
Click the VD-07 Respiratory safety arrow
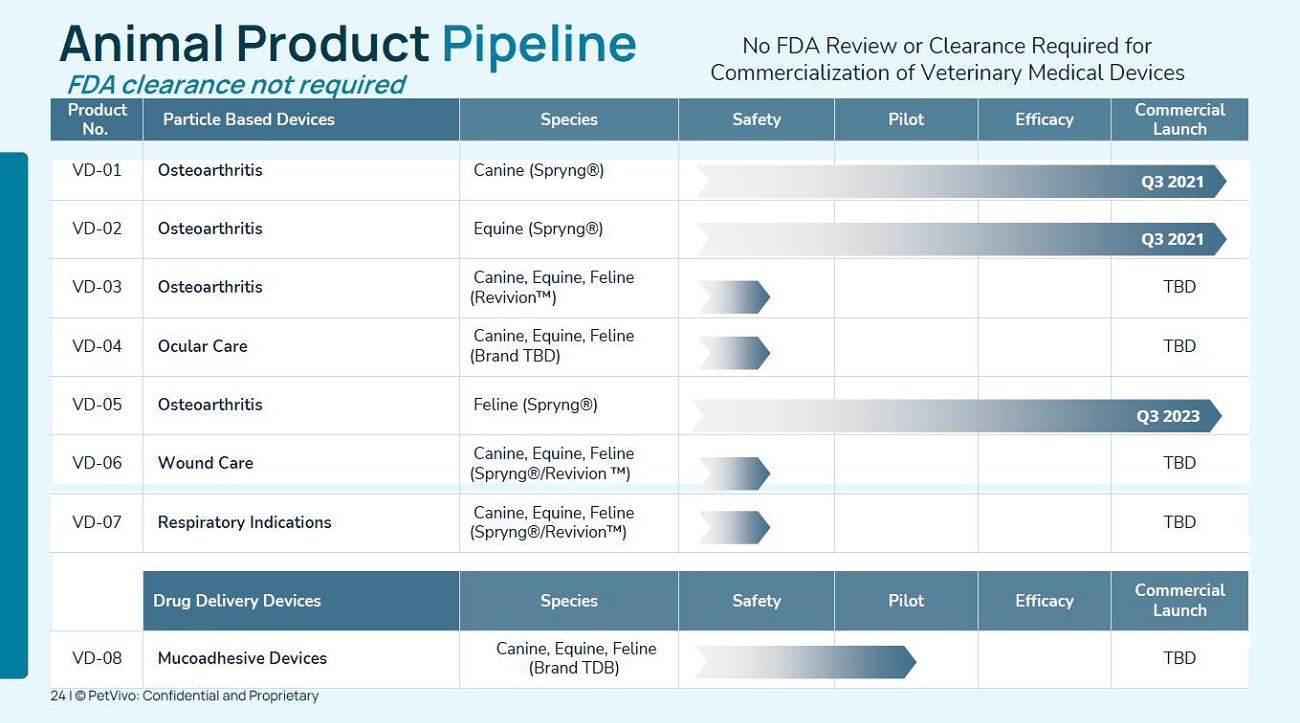point(734,527)
